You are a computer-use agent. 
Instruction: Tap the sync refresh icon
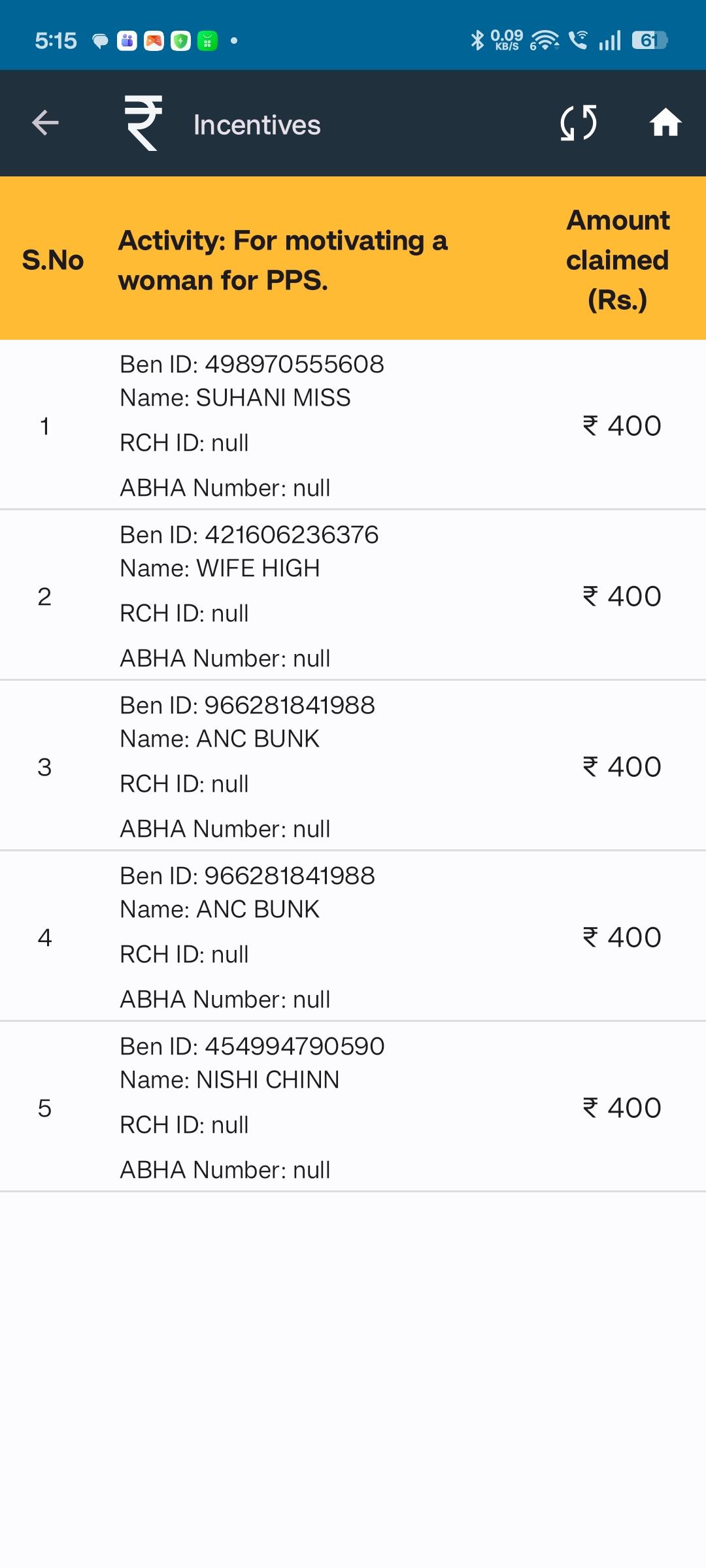(579, 123)
